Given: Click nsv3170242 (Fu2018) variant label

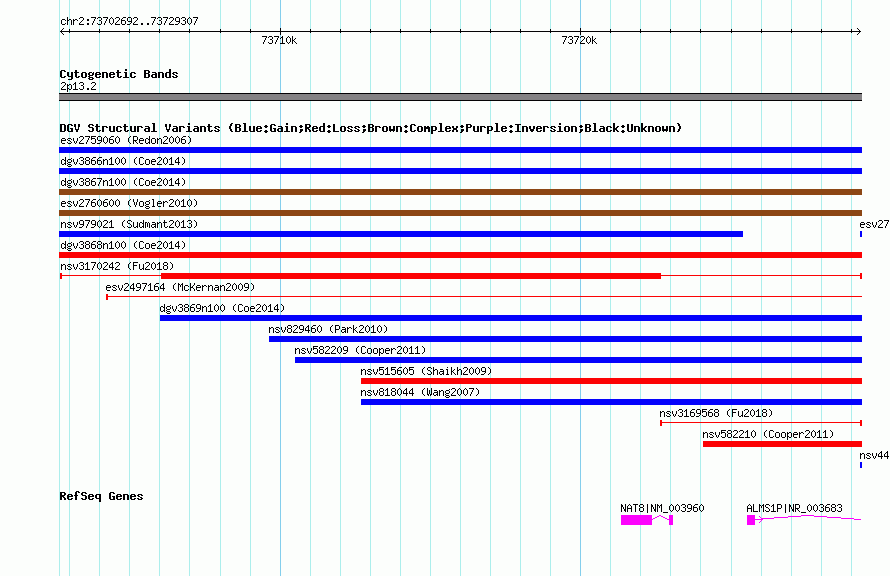Looking at the screenshot, I should tap(117, 266).
